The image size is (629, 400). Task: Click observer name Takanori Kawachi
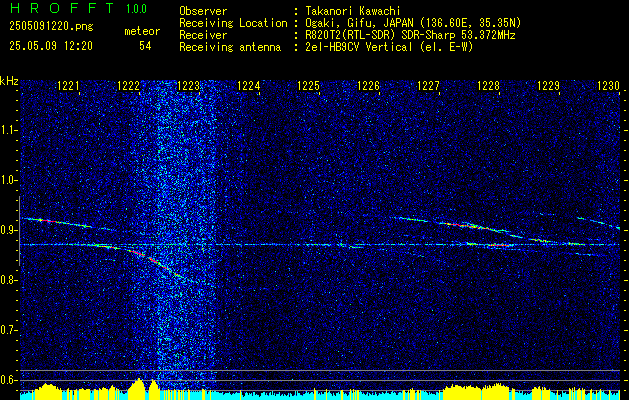coord(353,11)
